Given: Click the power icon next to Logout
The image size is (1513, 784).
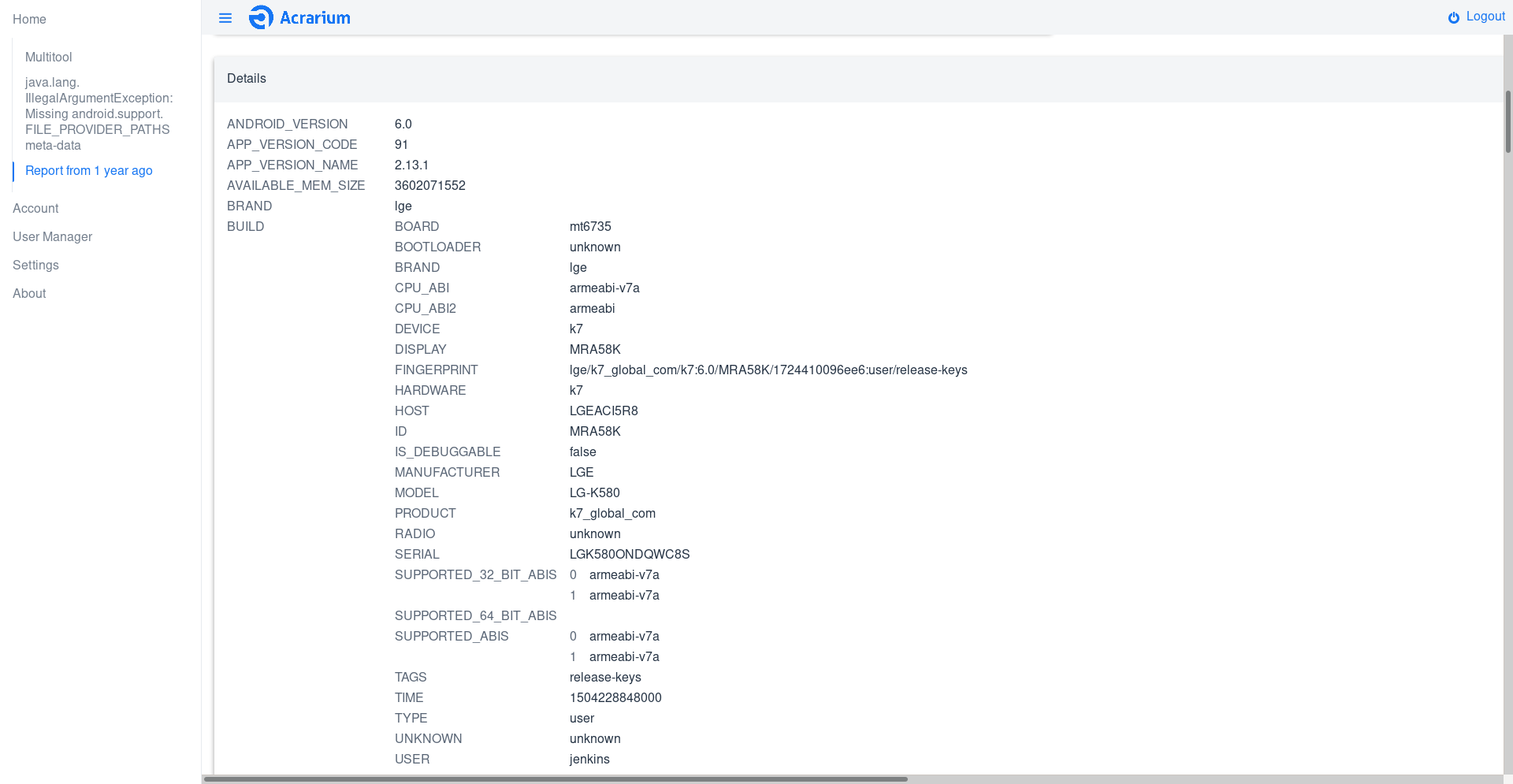Looking at the screenshot, I should pyautogui.click(x=1452, y=16).
